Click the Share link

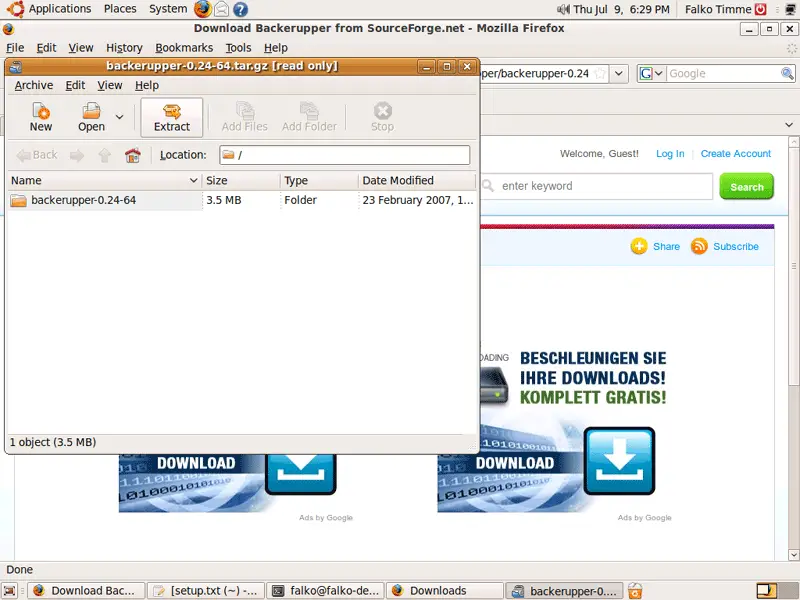click(666, 246)
